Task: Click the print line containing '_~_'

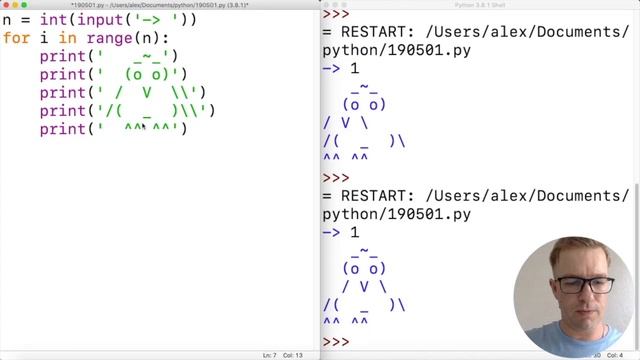Action: point(109,56)
